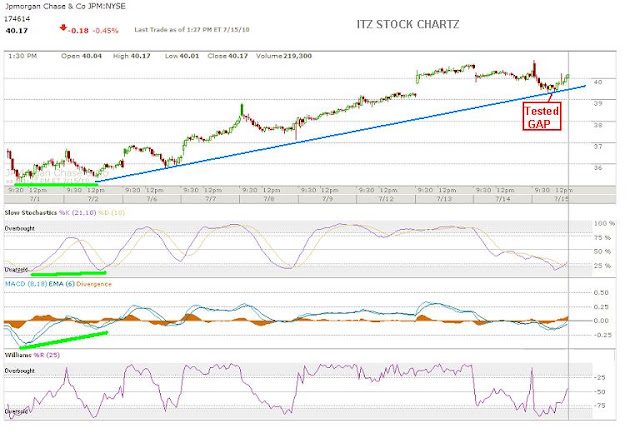
Task: Click the 50 % stochastics axis label
Action: pyautogui.click(x=602, y=252)
